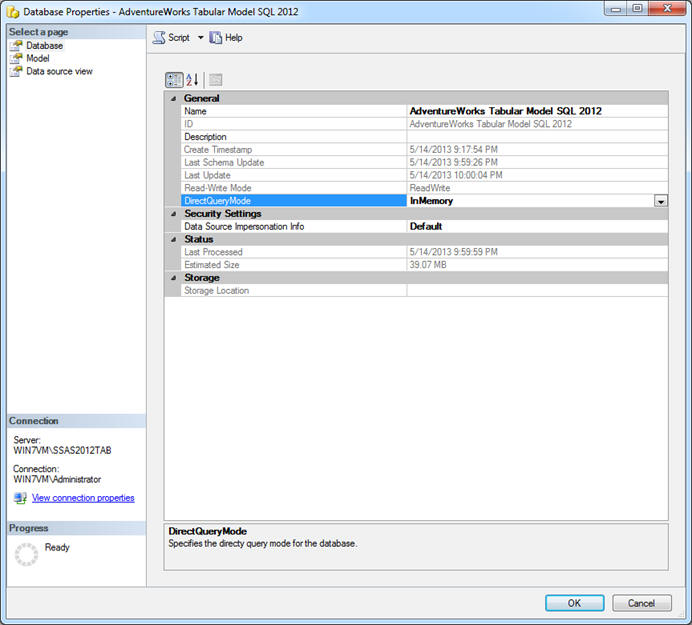Click the Name value field
This screenshot has width=692, height=625.
[x=537, y=111]
